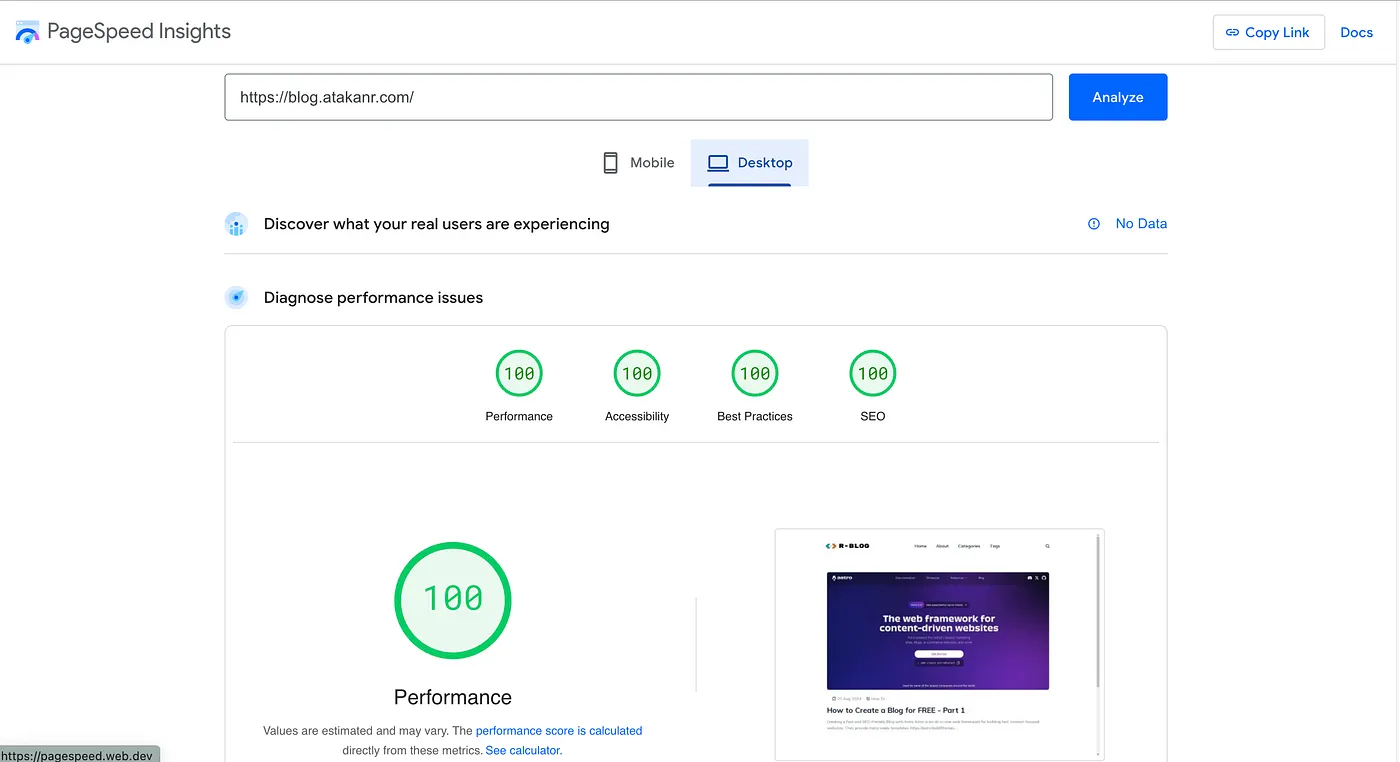Click the large Performance 100 gauge

click(452, 600)
